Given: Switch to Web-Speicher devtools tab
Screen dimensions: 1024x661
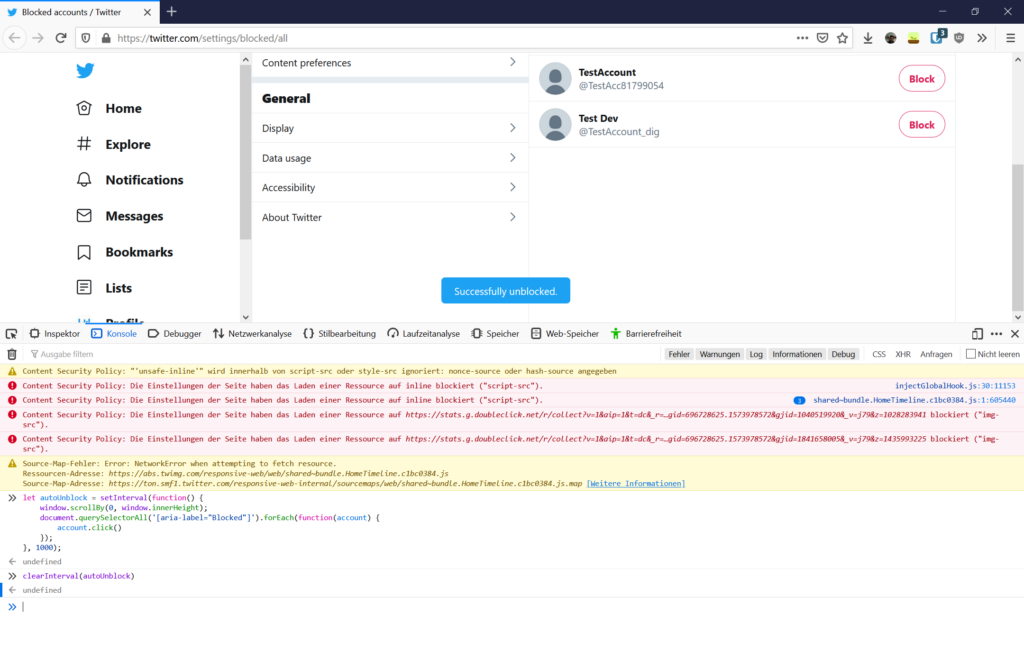Looking at the screenshot, I should click(x=565, y=334).
